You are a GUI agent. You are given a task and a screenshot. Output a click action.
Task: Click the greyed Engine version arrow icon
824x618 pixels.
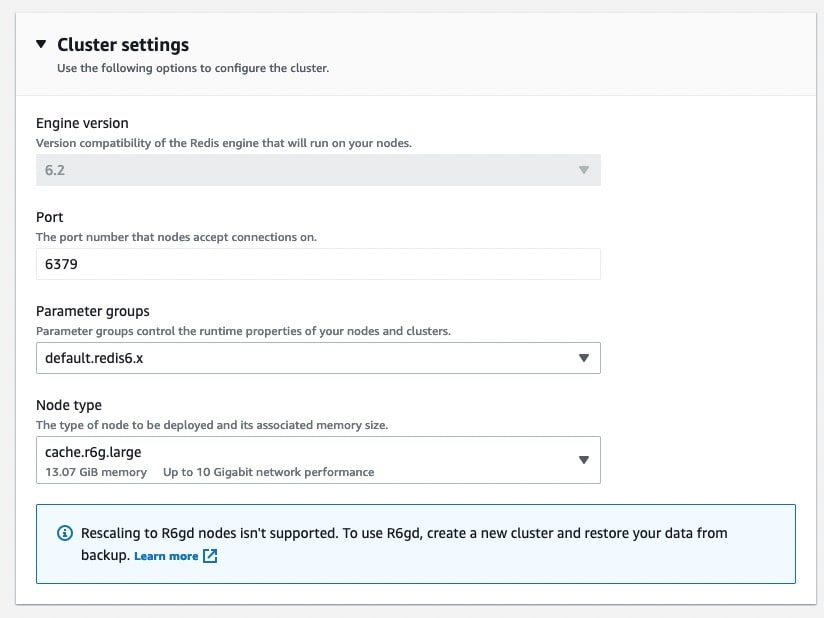(x=584, y=170)
